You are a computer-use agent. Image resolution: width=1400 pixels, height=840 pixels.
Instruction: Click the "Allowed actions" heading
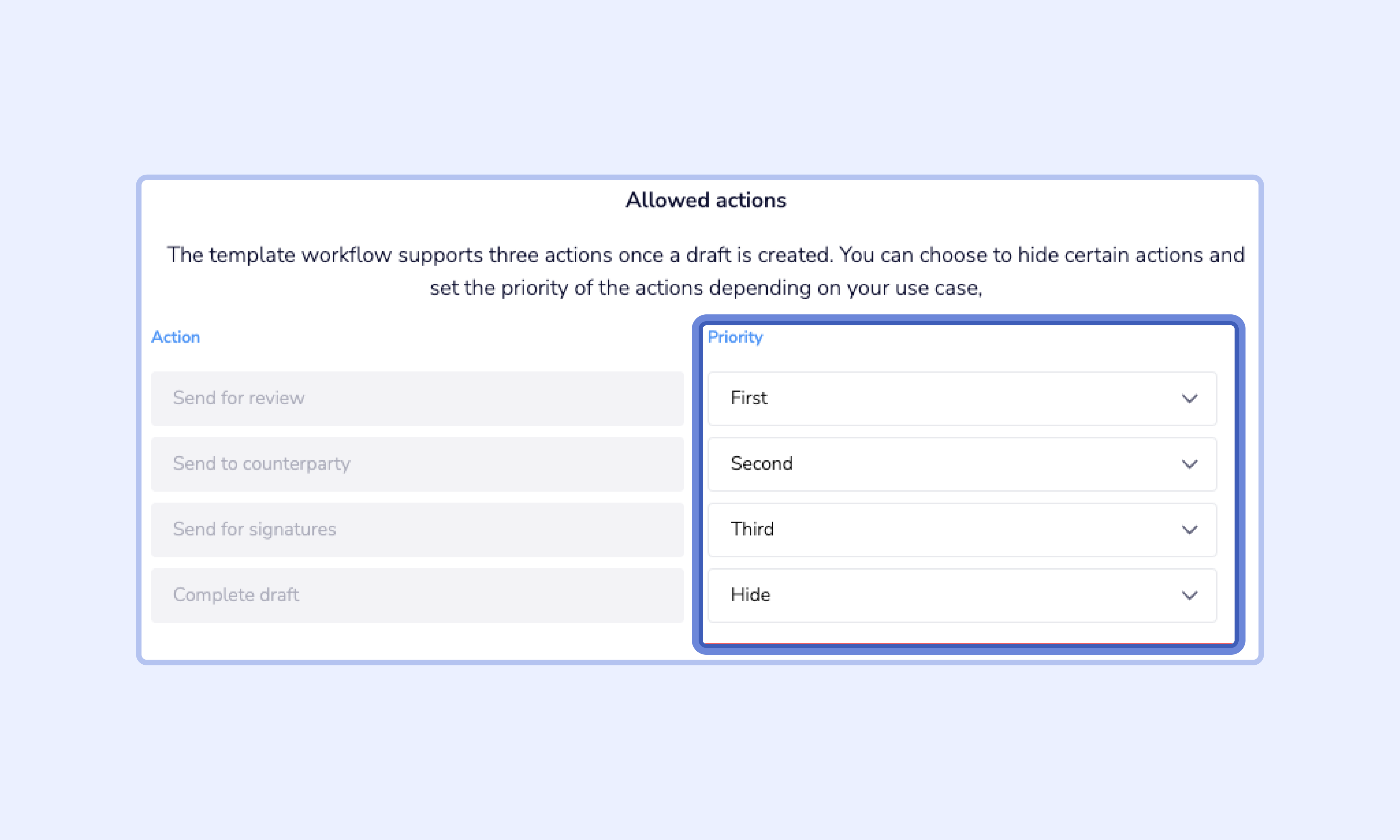705,200
